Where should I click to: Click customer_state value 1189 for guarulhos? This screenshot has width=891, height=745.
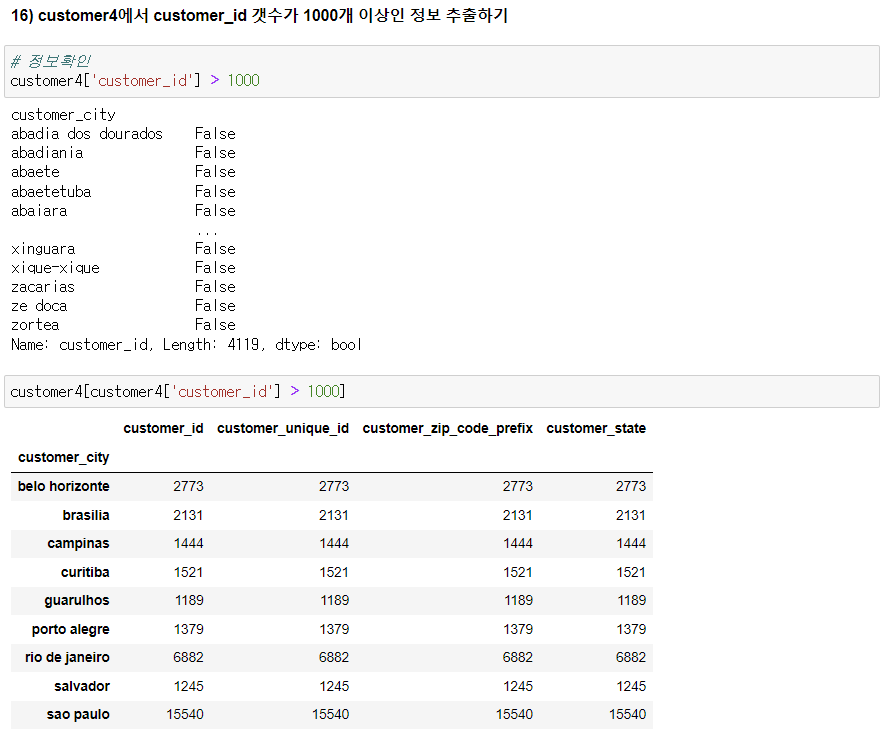[x=631, y=601]
